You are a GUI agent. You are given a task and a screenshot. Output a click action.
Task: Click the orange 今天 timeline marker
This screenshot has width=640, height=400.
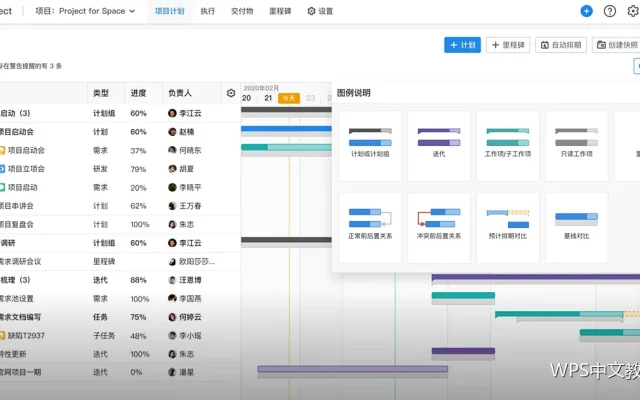coord(289,98)
